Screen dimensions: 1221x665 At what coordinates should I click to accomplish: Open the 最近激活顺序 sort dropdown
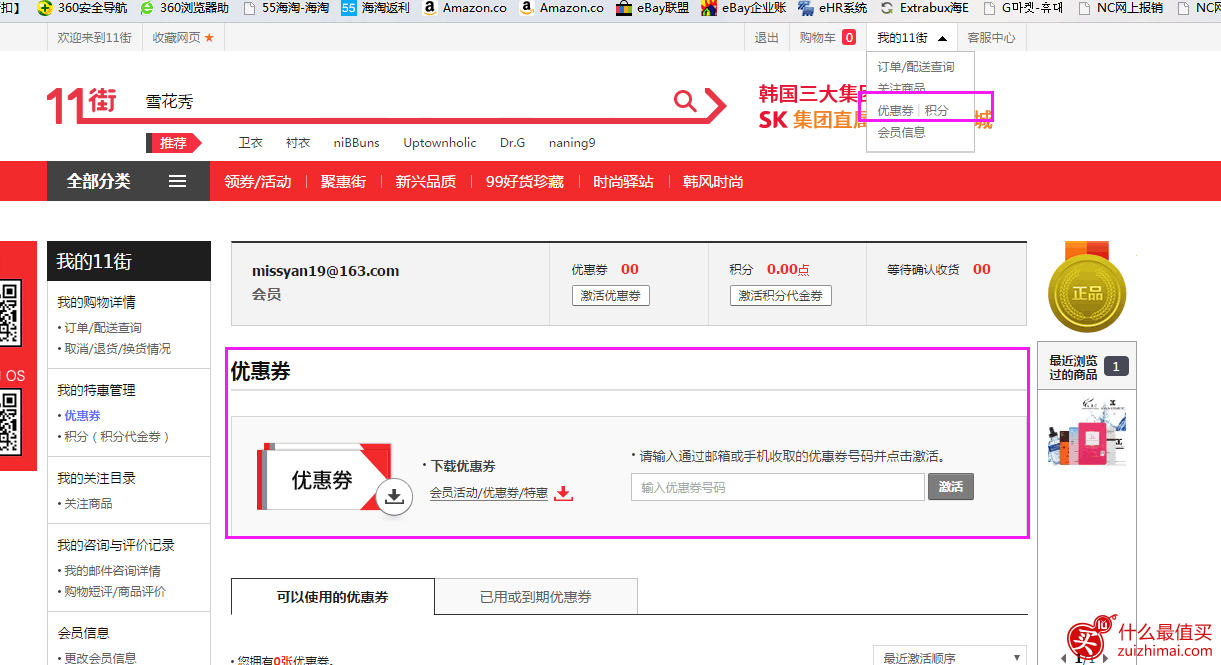click(949, 658)
